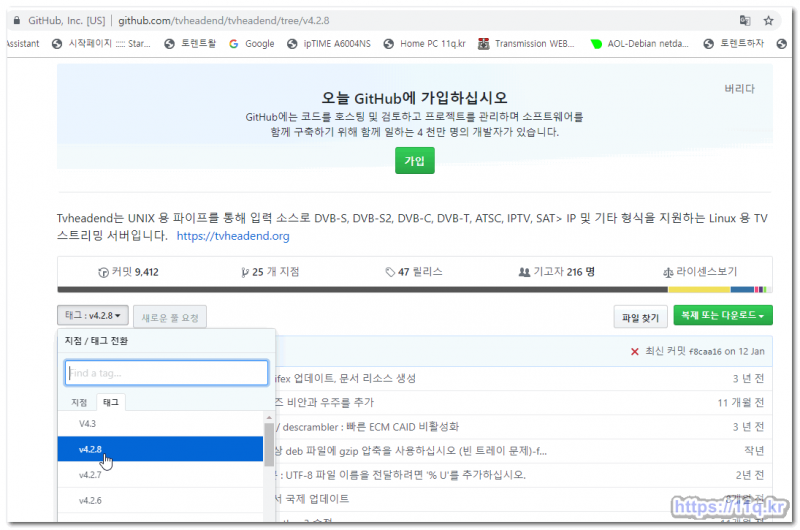Open the Google bookmark
800x530 pixels.
pos(252,44)
